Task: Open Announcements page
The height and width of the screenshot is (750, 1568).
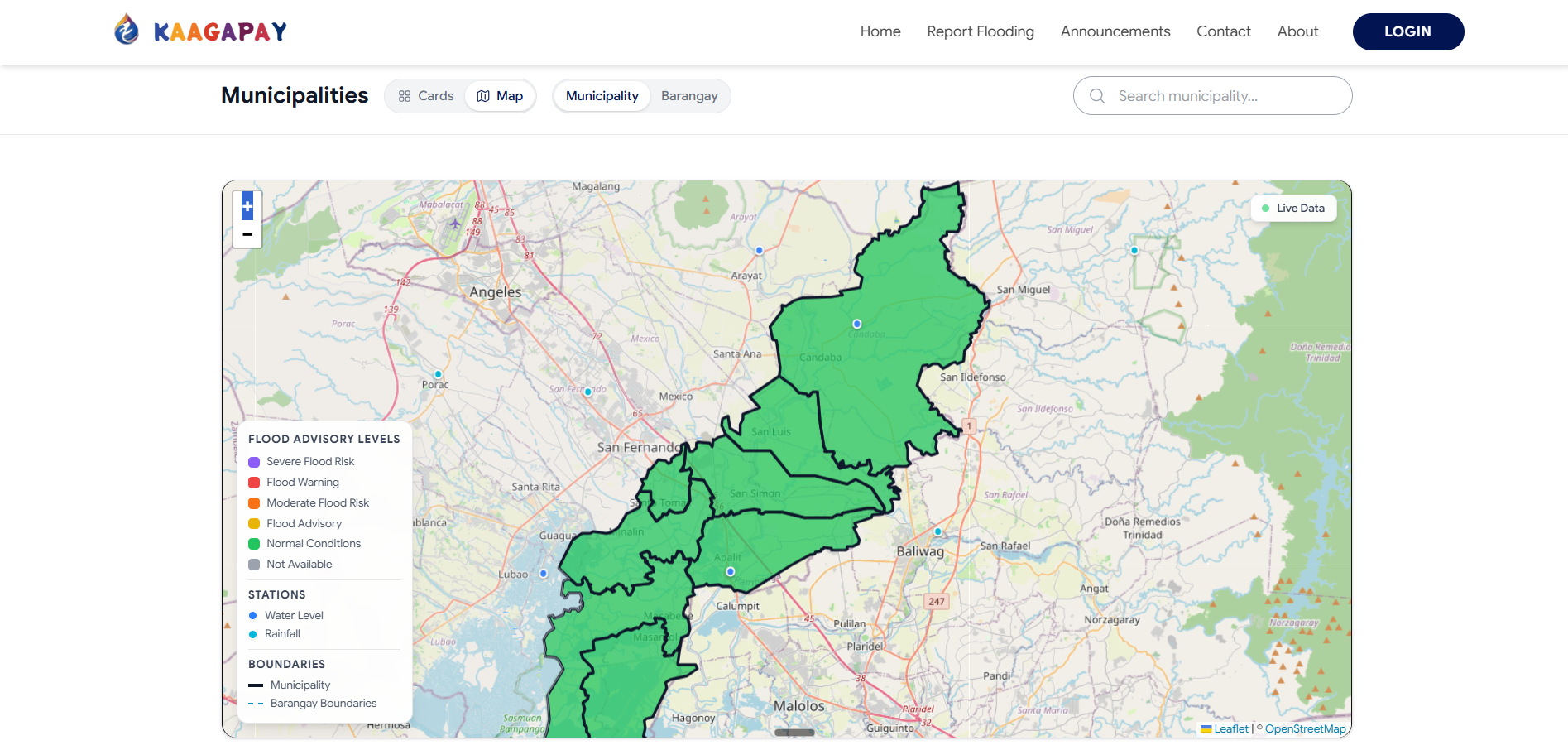Action: click(x=1115, y=31)
